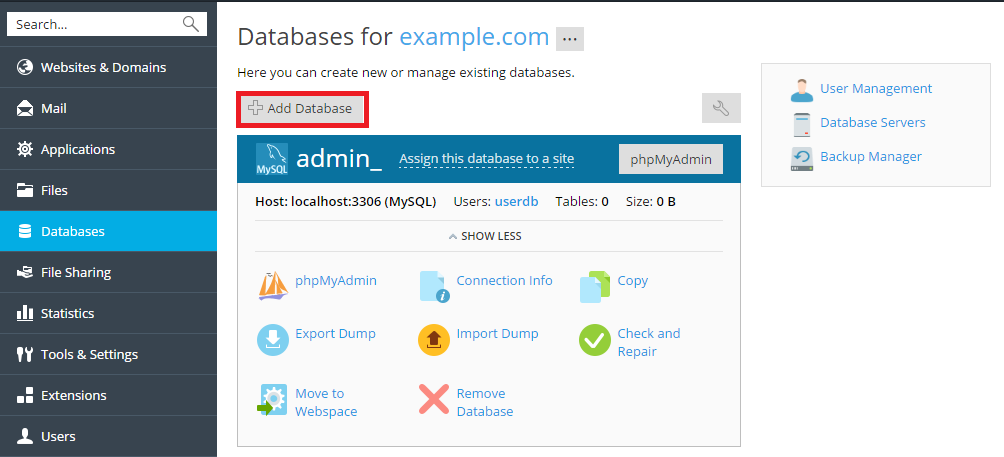Click the phpMyAdmin sailboat icon

click(273, 286)
